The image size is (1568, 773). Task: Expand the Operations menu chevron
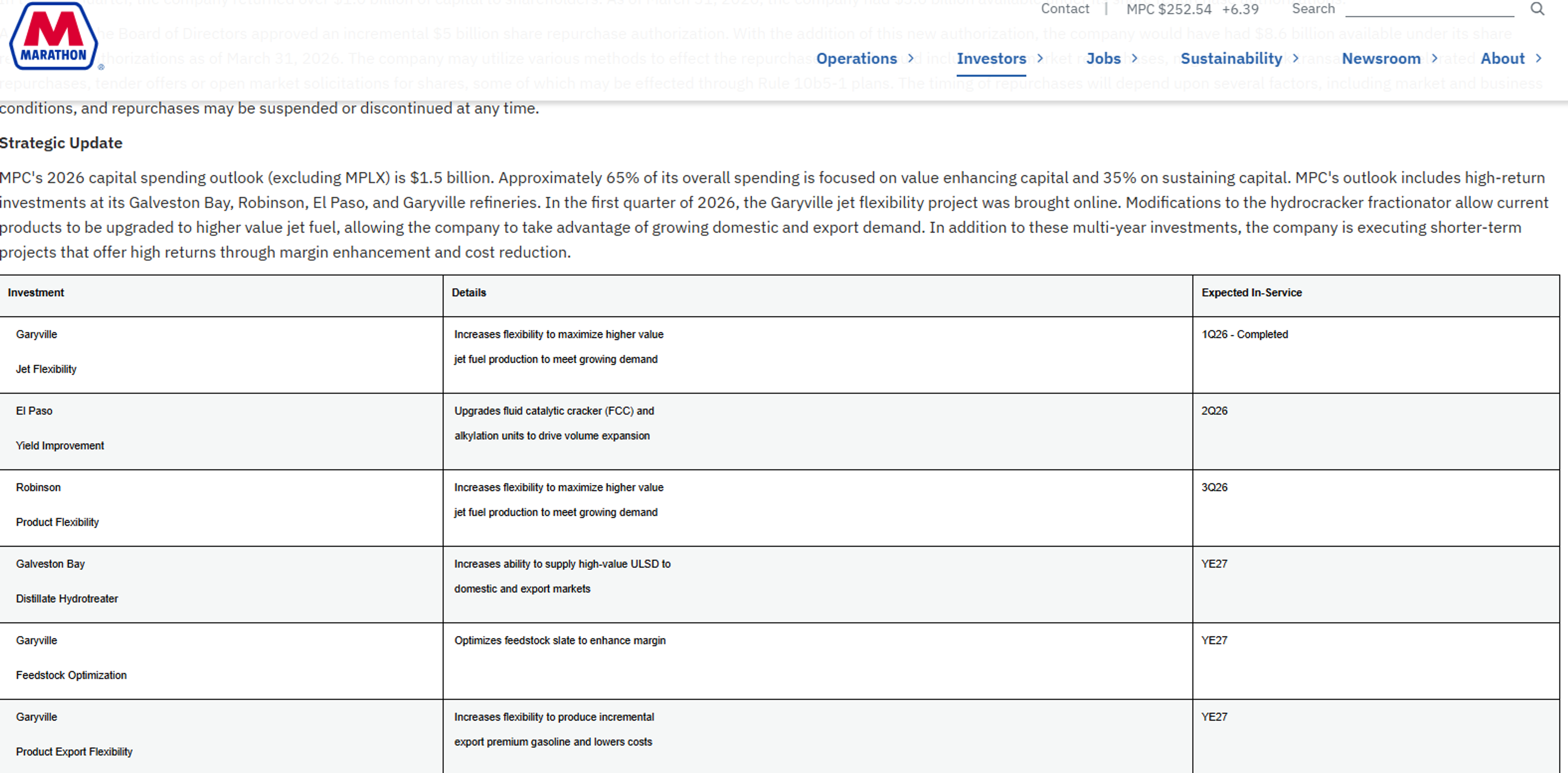point(911,58)
